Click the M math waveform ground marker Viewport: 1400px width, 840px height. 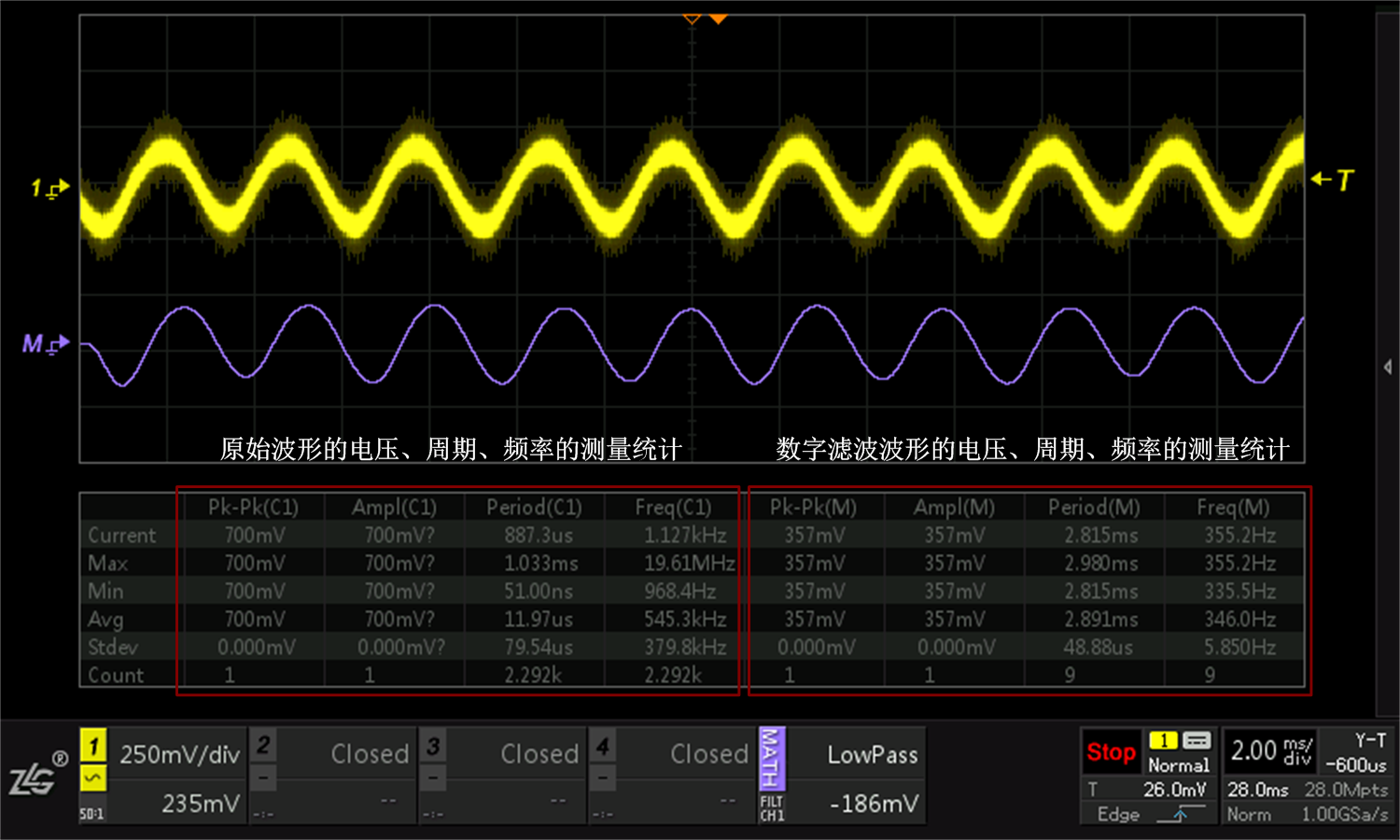pos(47,344)
